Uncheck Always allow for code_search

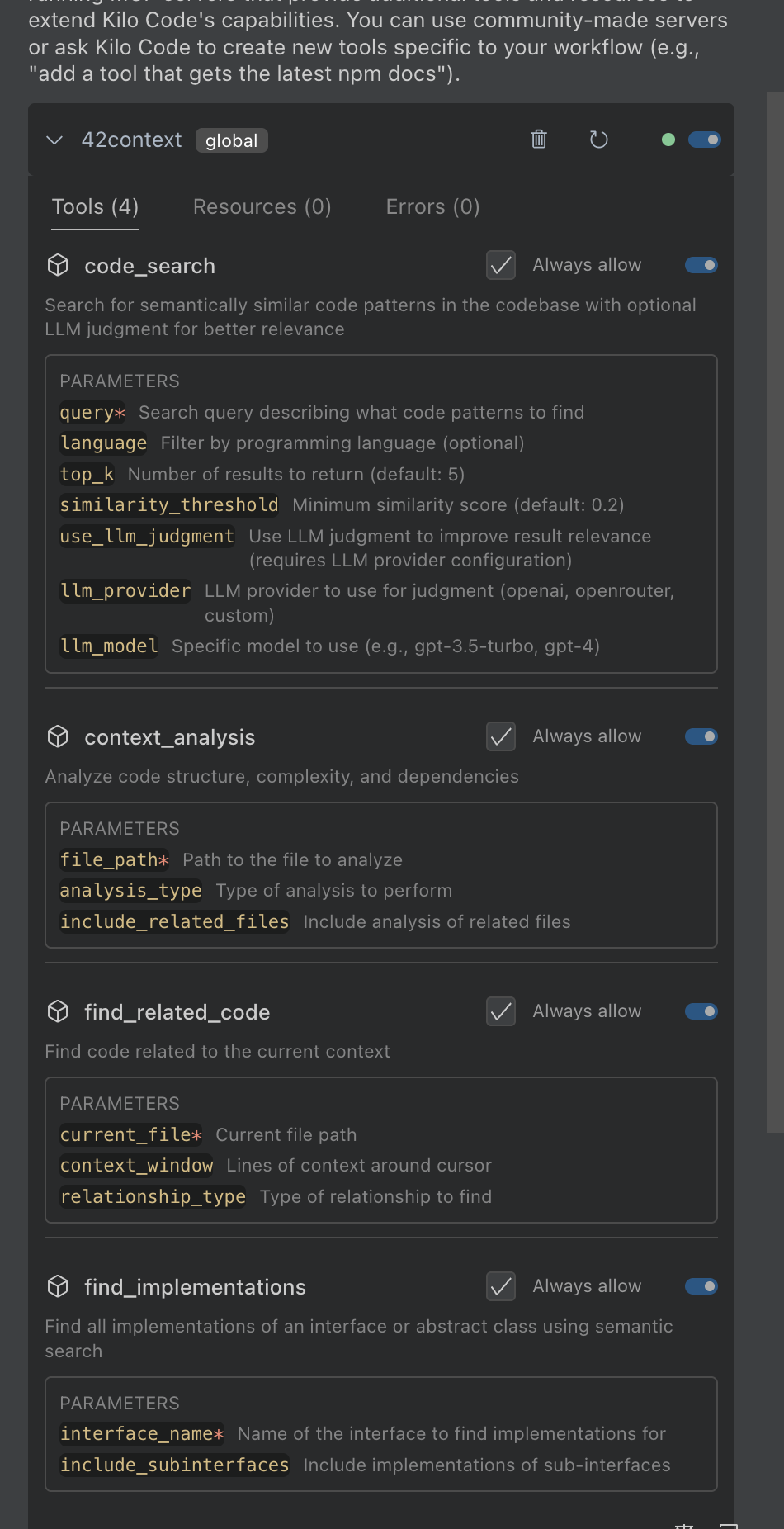[501, 265]
